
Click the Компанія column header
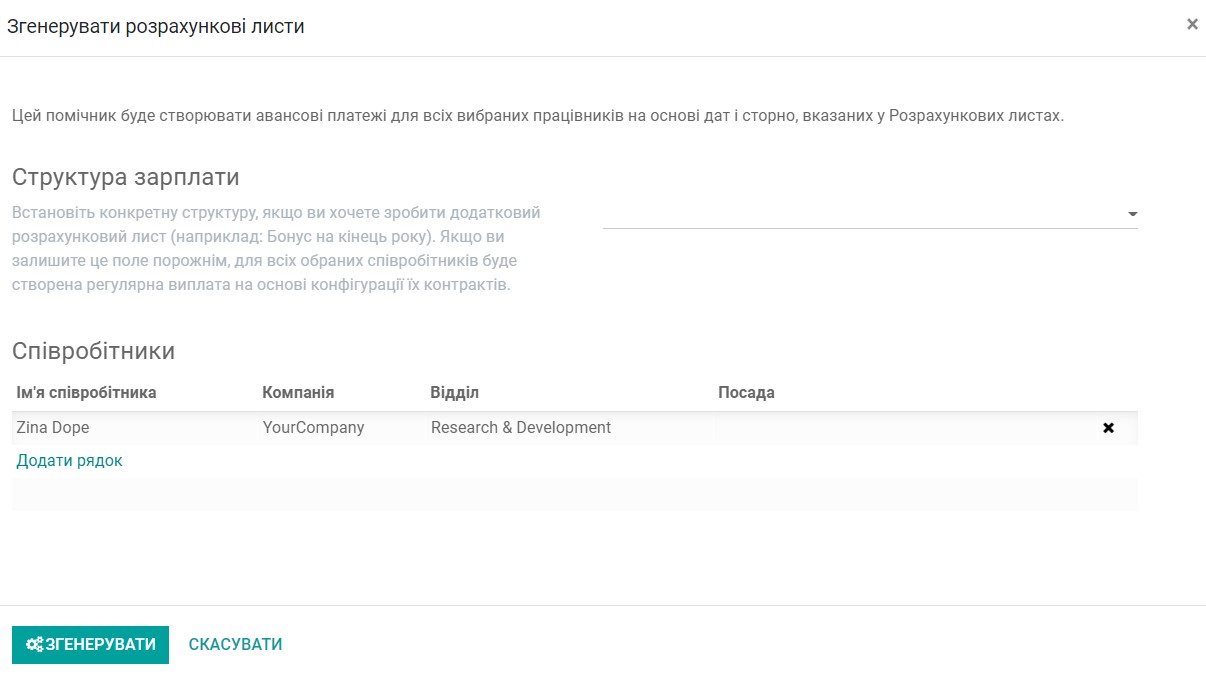click(297, 392)
